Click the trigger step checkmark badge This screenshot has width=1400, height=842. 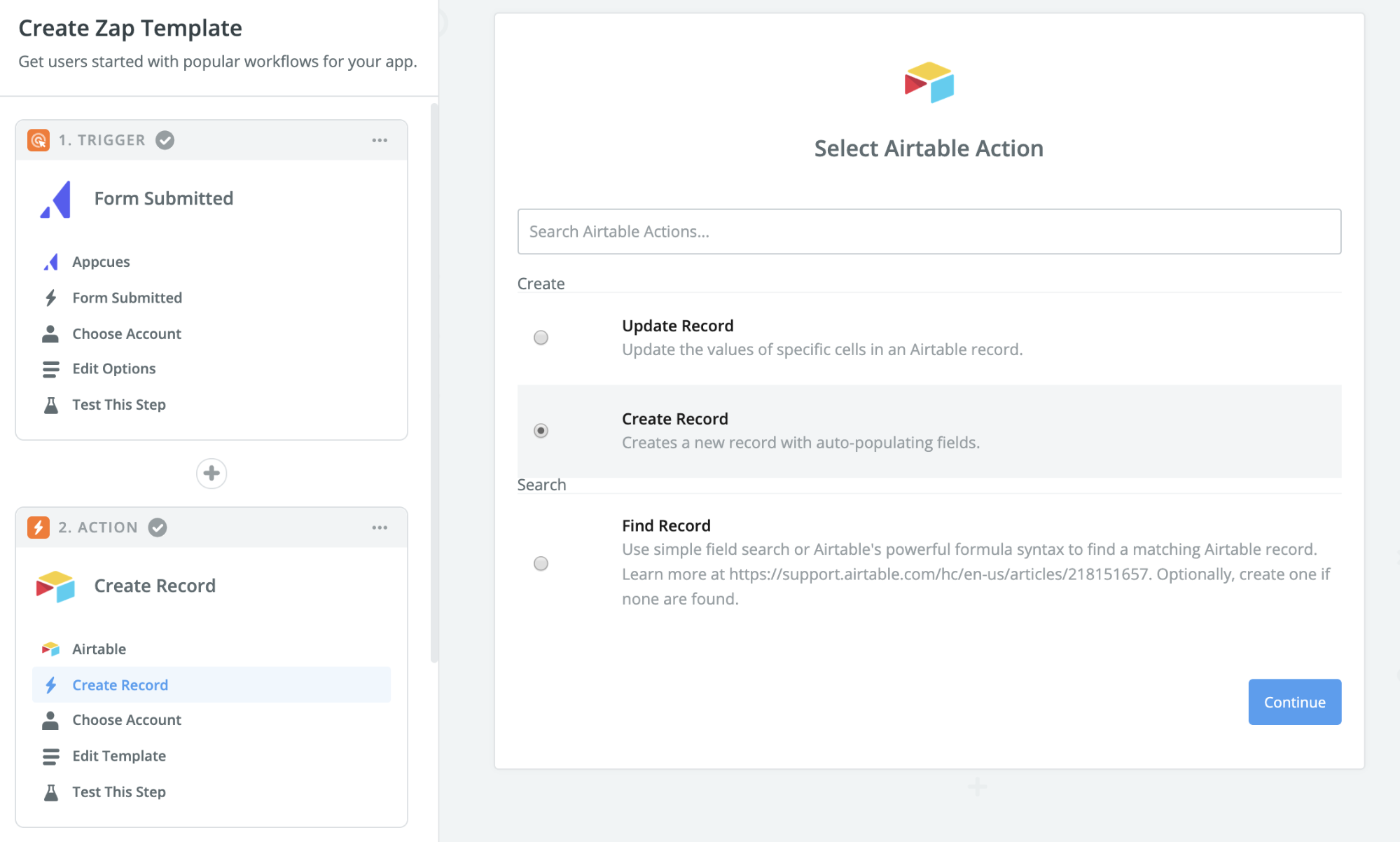(x=165, y=140)
